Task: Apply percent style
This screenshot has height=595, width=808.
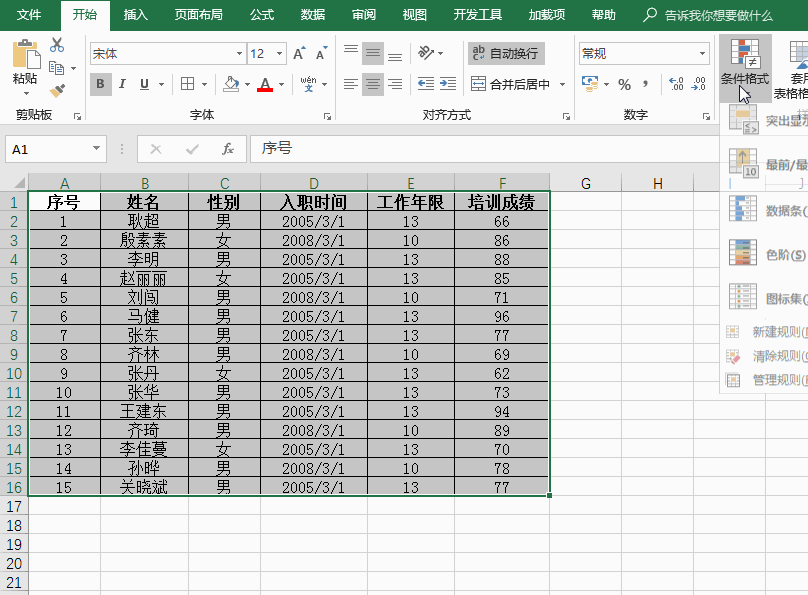Action: click(x=625, y=84)
